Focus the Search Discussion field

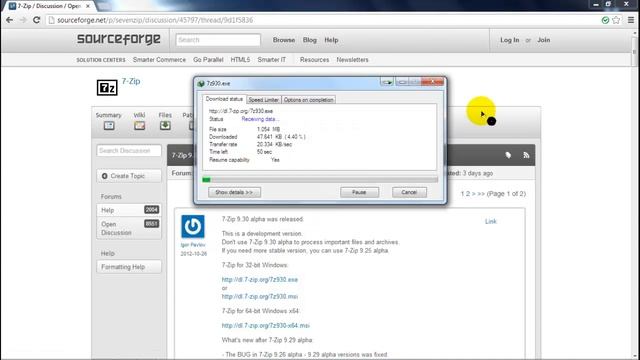[129, 151]
